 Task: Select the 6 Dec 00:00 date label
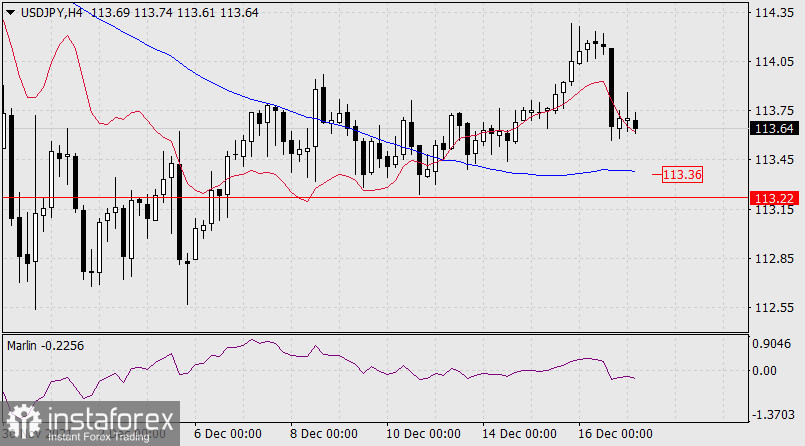click(226, 434)
